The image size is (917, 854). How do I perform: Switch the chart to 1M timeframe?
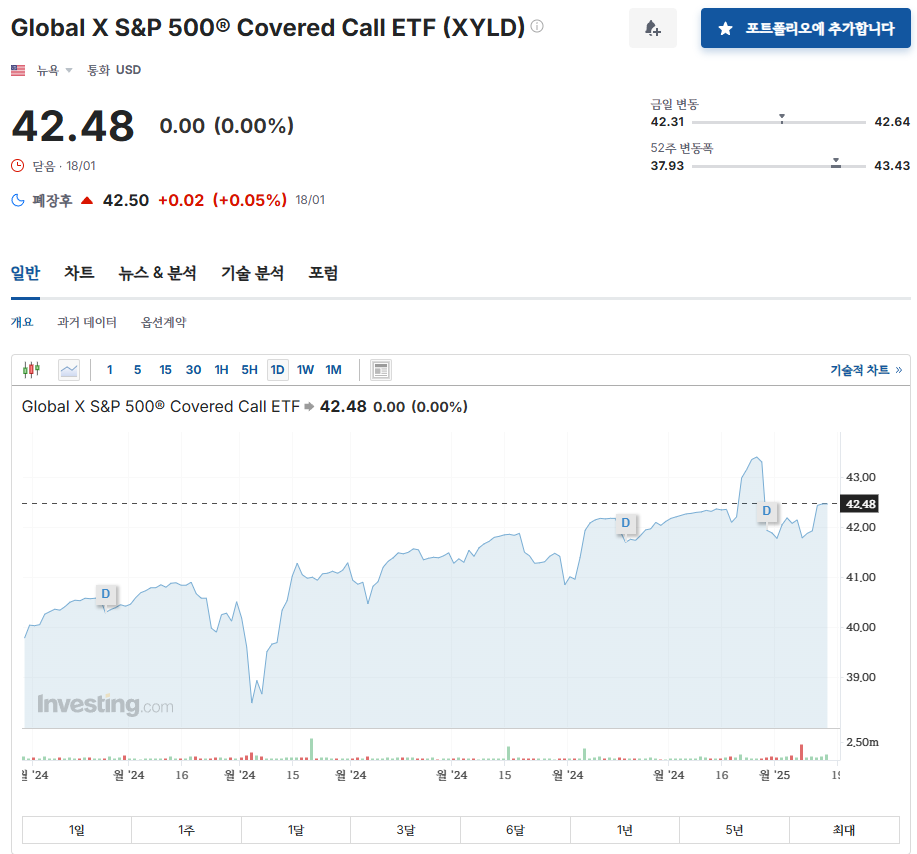(x=333, y=369)
